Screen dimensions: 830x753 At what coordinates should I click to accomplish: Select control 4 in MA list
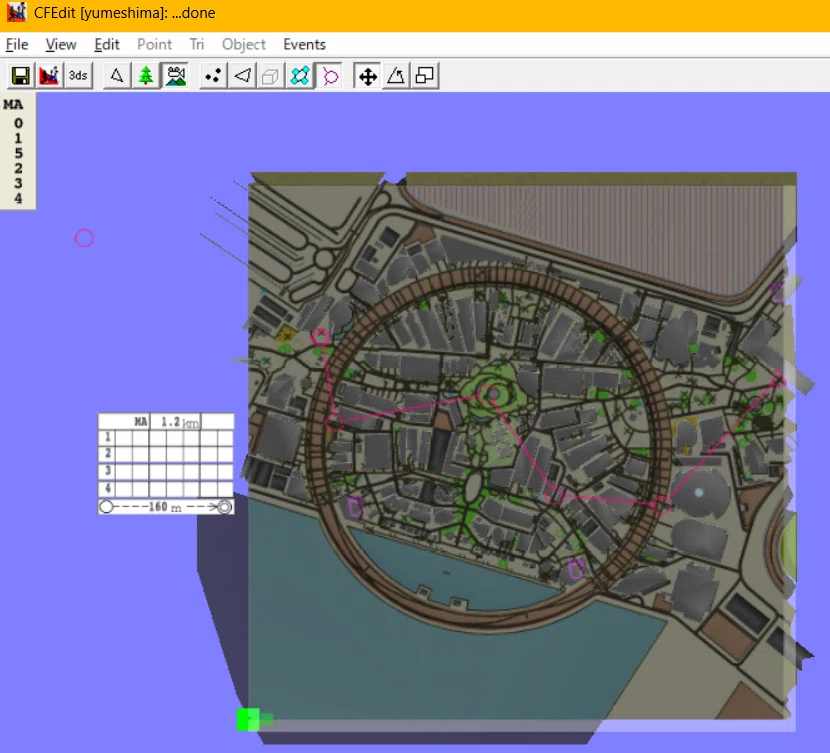[x=18, y=198]
